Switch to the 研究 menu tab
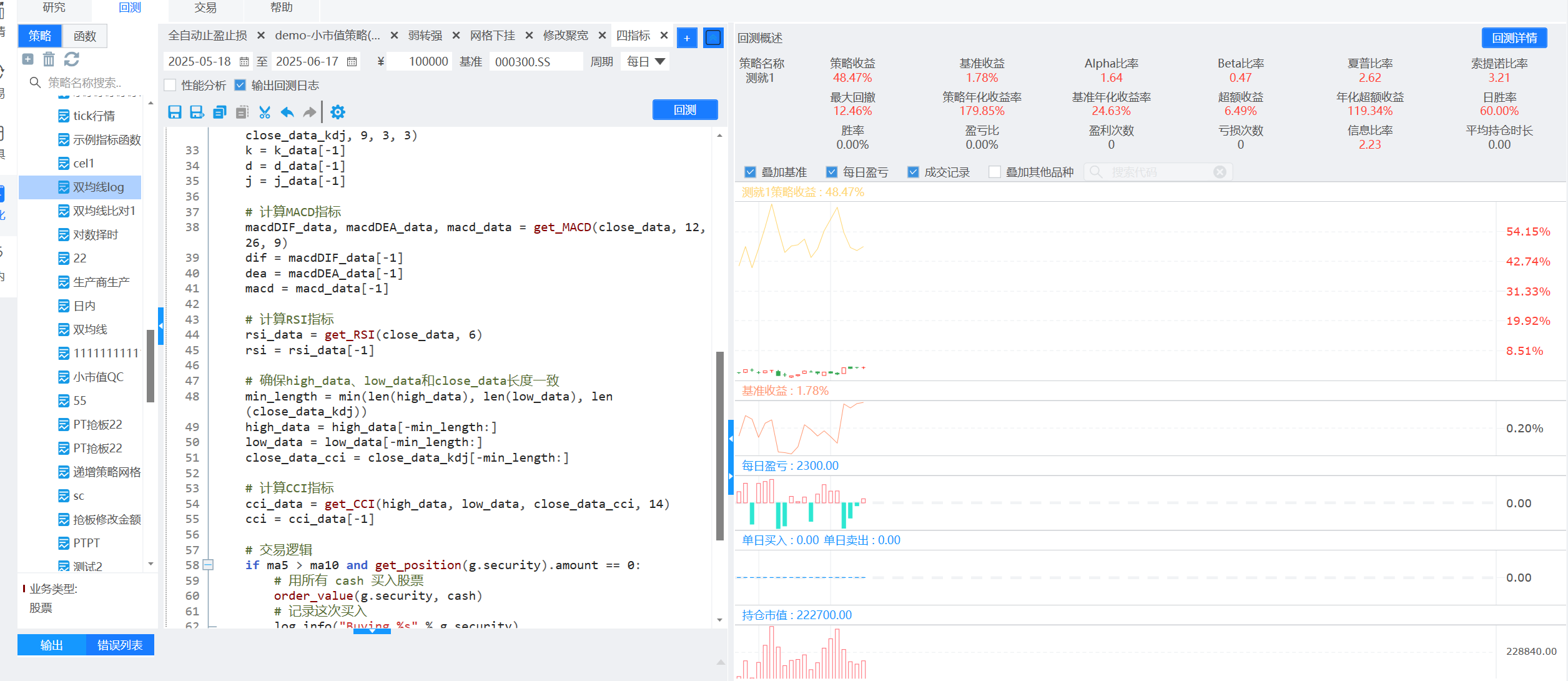The width and height of the screenshot is (1568, 681). click(54, 7)
